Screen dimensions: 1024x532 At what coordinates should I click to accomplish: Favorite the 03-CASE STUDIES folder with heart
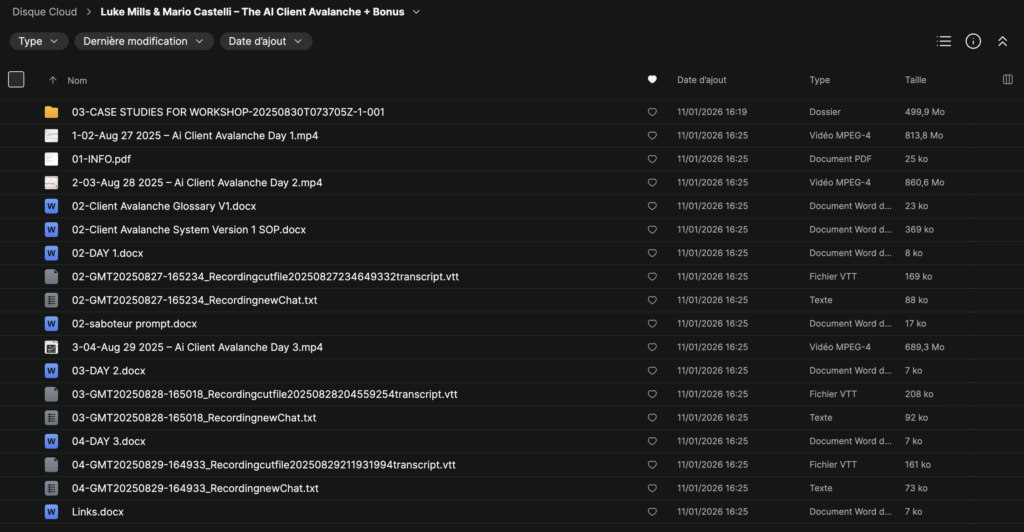(x=652, y=112)
